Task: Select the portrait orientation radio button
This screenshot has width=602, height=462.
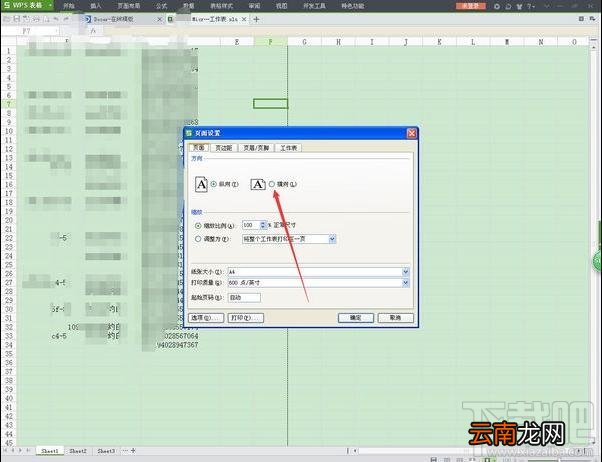Action: 214,184
